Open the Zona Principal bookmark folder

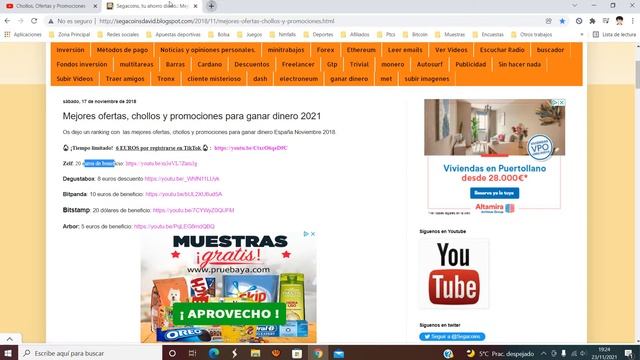pyautogui.click(x=69, y=35)
